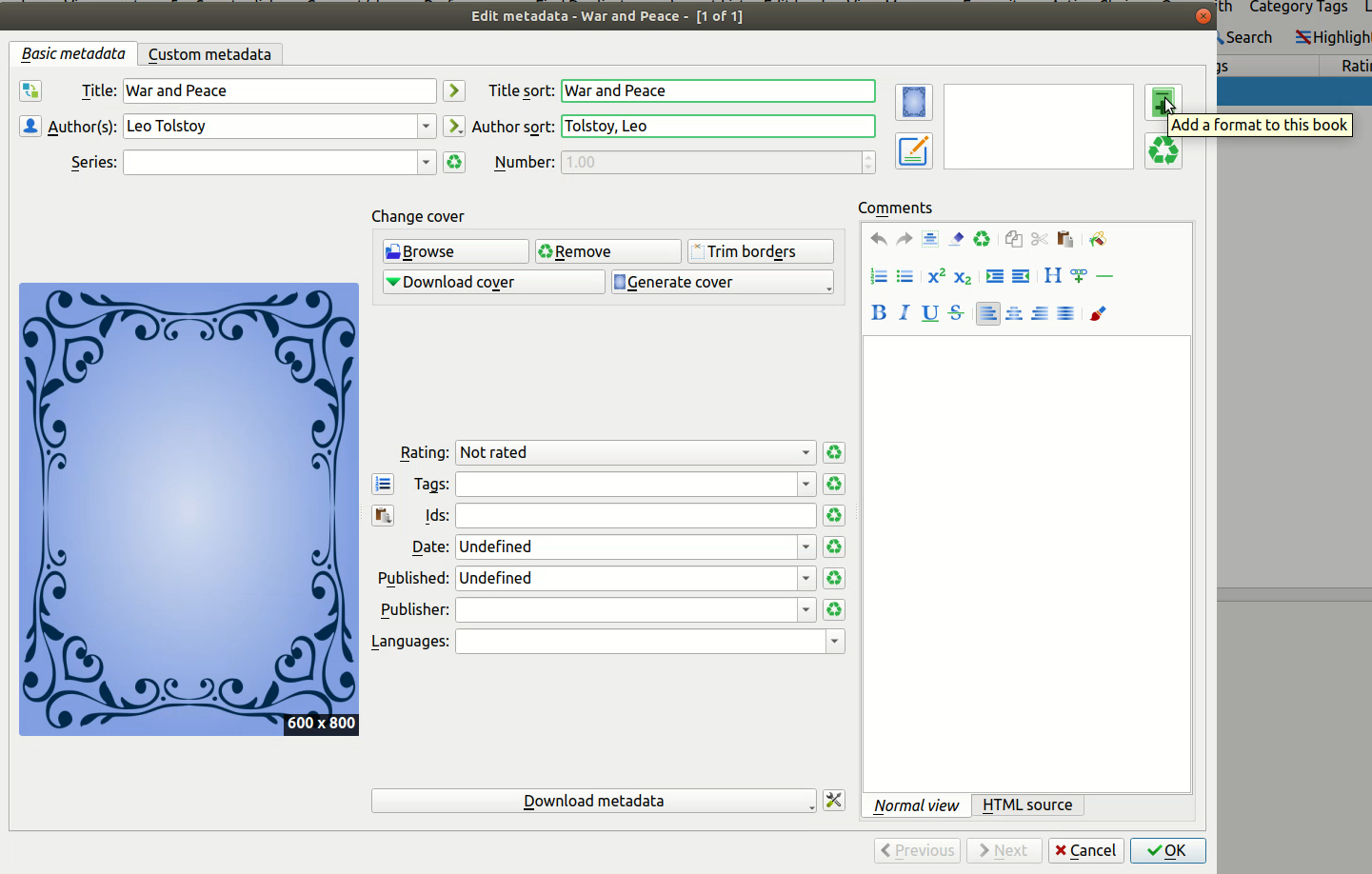Click the superscript icon in Comments toolbar
The width and height of the screenshot is (1372, 874).
point(937,276)
